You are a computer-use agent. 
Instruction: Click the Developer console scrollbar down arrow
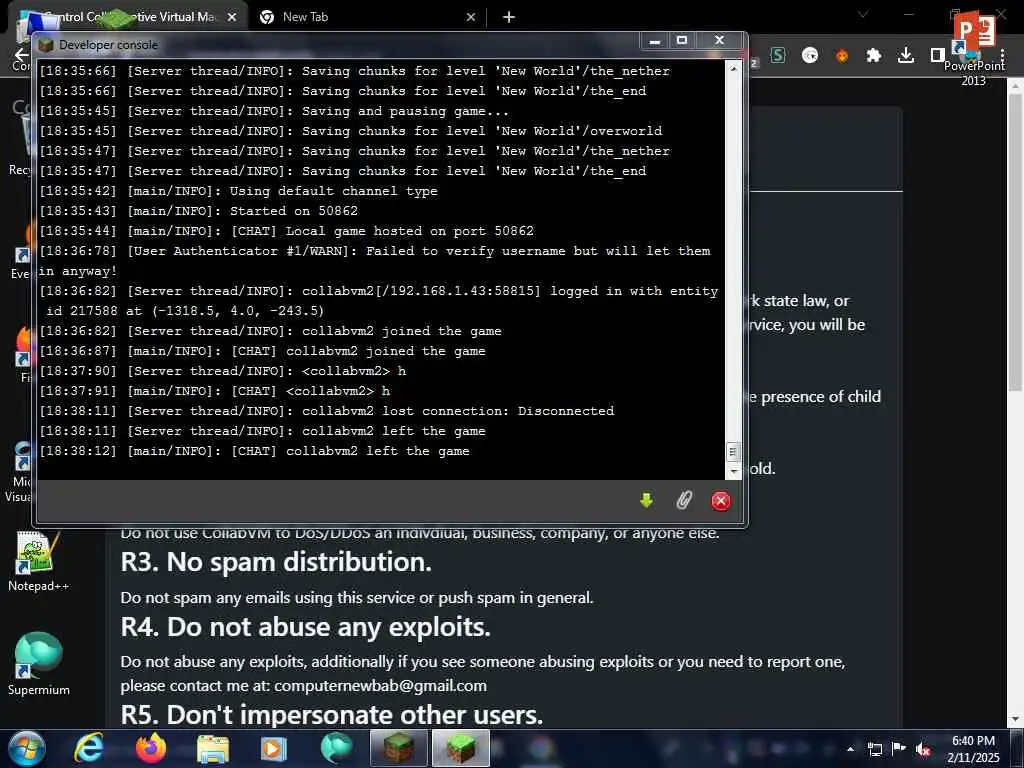tap(733, 472)
